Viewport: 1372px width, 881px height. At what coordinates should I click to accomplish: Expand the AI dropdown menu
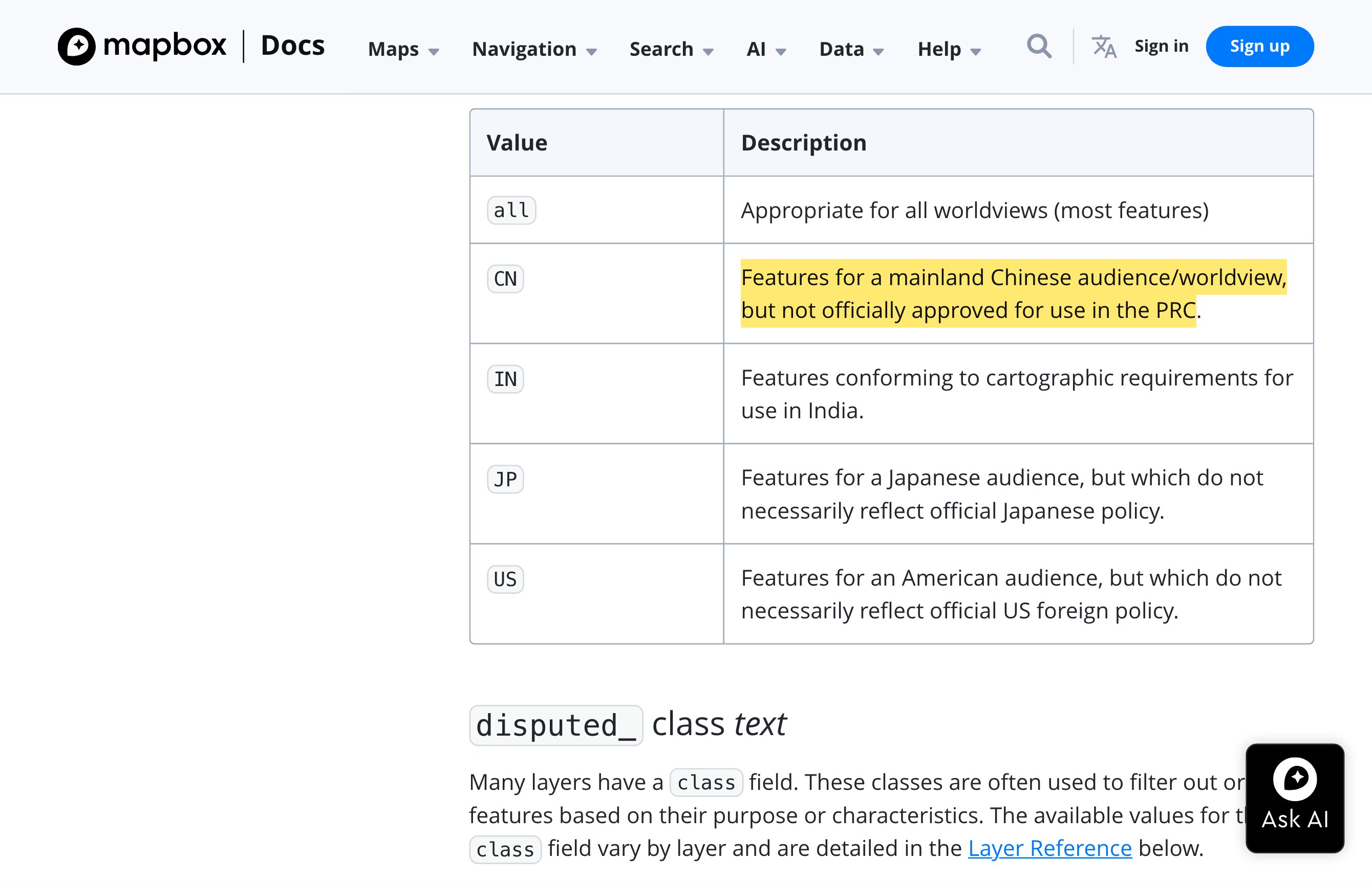766,49
